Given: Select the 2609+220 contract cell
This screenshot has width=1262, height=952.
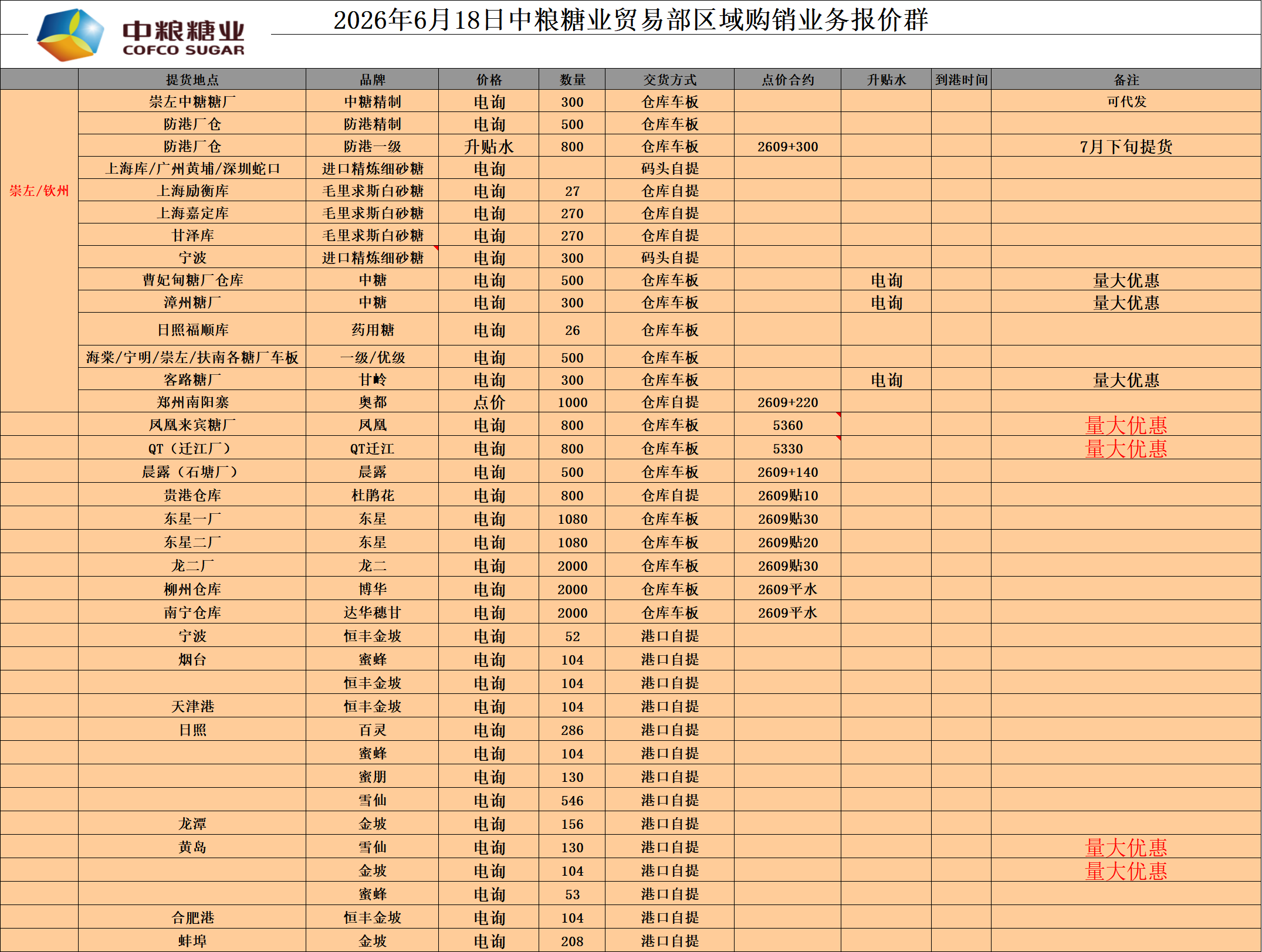Looking at the screenshot, I should tap(788, 402).
